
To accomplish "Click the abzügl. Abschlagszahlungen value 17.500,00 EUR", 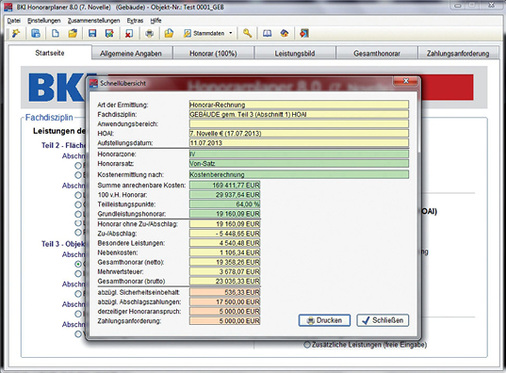I will (225, 302).
